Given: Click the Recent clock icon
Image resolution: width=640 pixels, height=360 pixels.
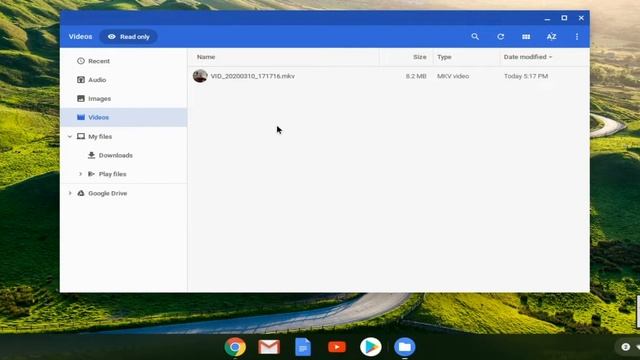Looking at the screenshot, I should 81,61.
